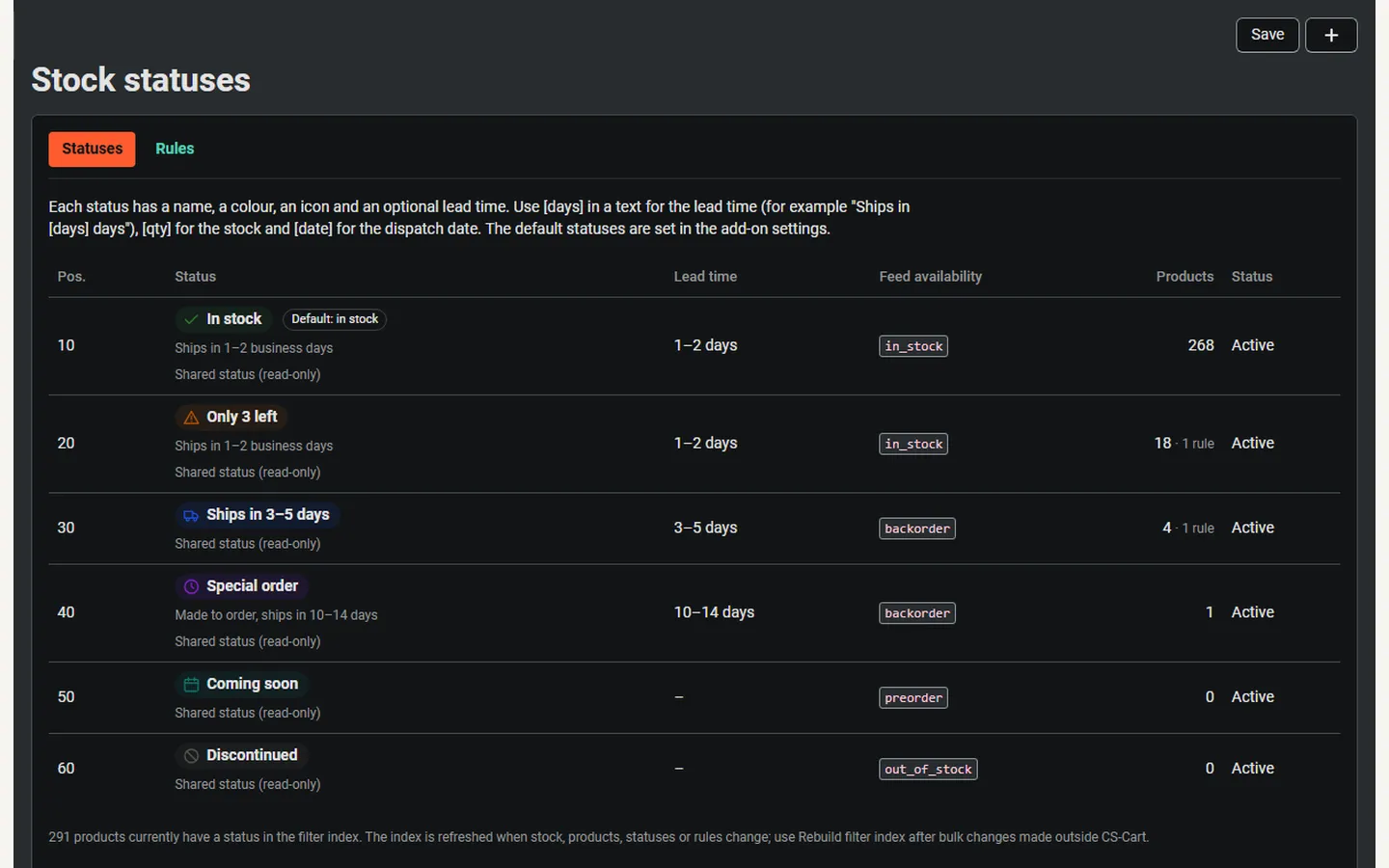Click the clock icon on Special order
The width and height of the screenshot is (1389, 868).
point(191,586)
